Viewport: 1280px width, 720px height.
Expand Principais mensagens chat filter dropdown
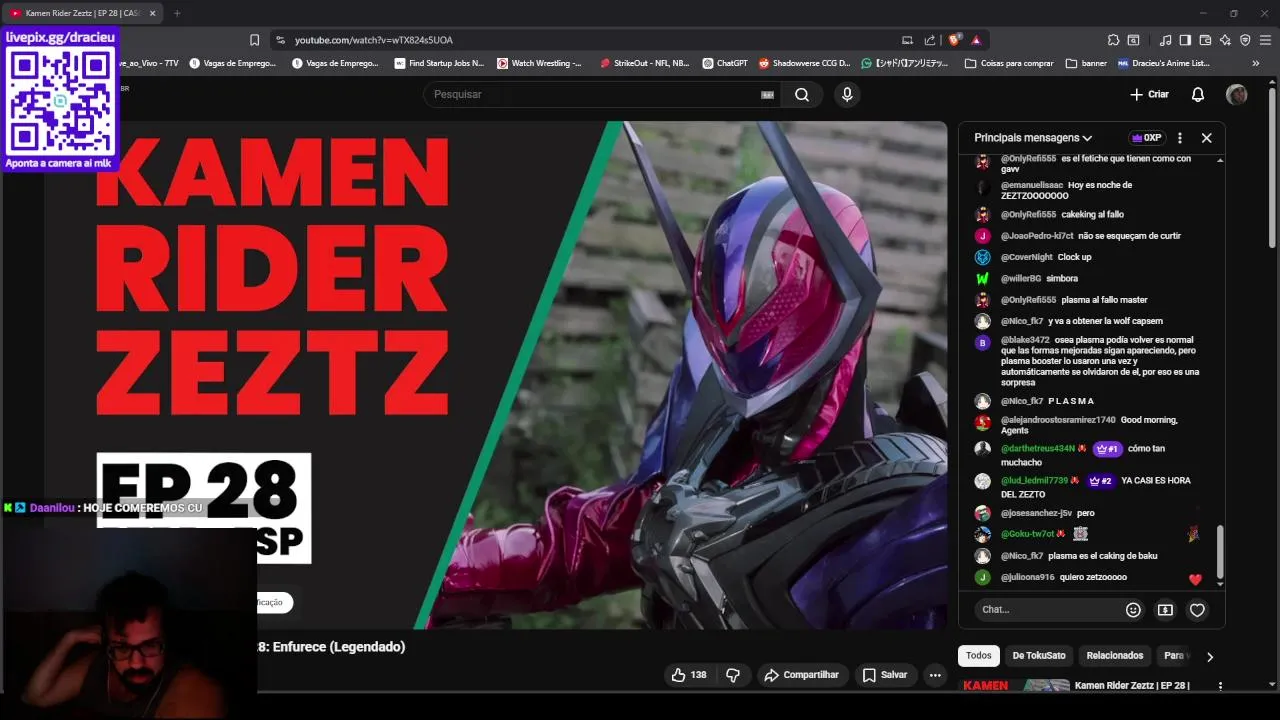point(1033,138)
